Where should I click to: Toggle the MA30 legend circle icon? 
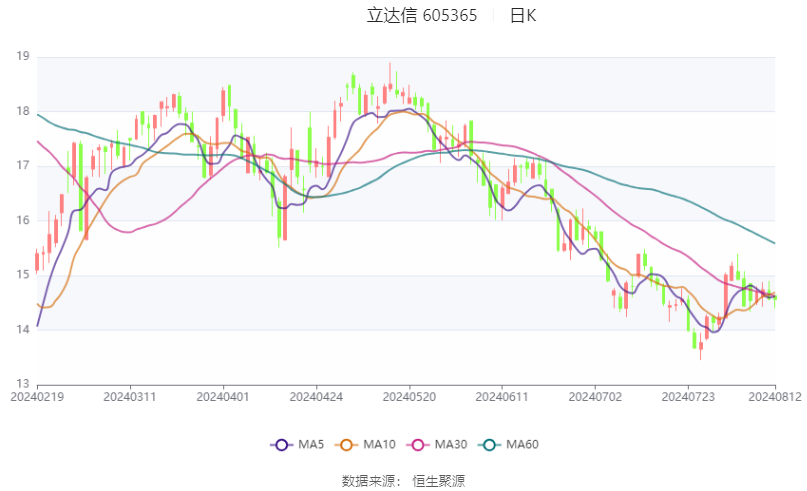tap(418, 445)
